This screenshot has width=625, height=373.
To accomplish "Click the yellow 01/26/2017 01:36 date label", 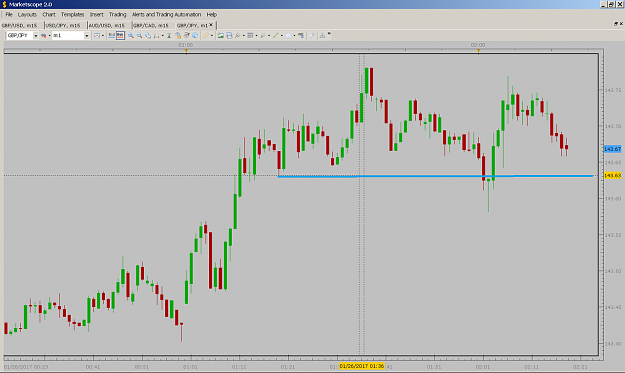I will coord(362,366).
